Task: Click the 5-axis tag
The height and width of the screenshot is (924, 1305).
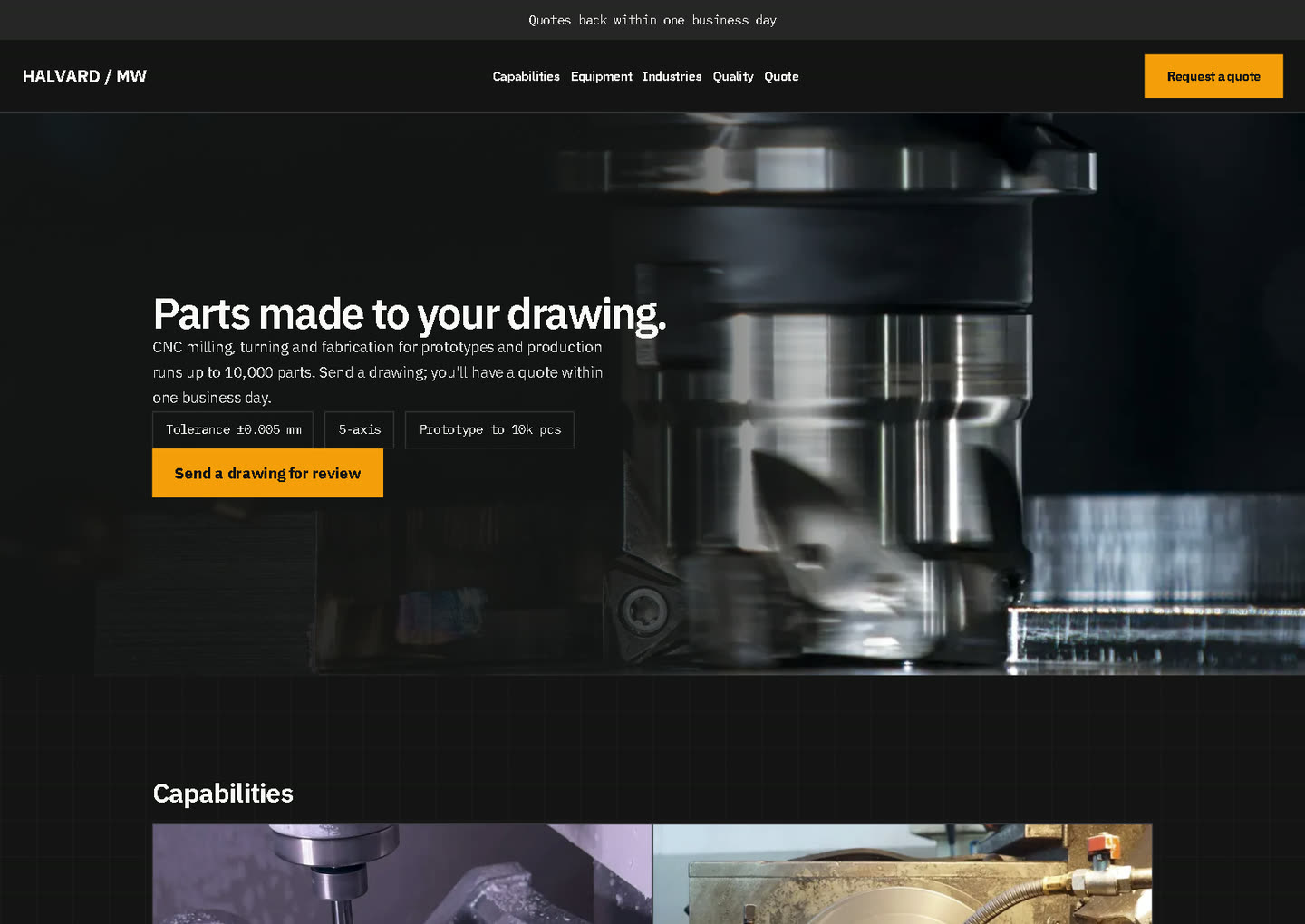Action: [x=359, y=429]
